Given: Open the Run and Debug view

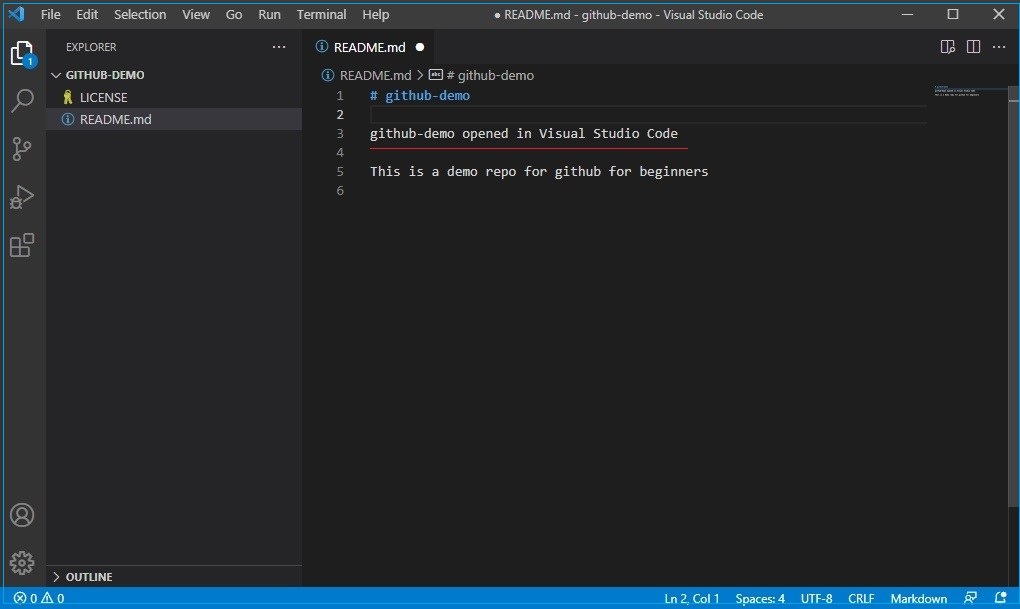Looking at the screenshot, I should click(22, 197).
